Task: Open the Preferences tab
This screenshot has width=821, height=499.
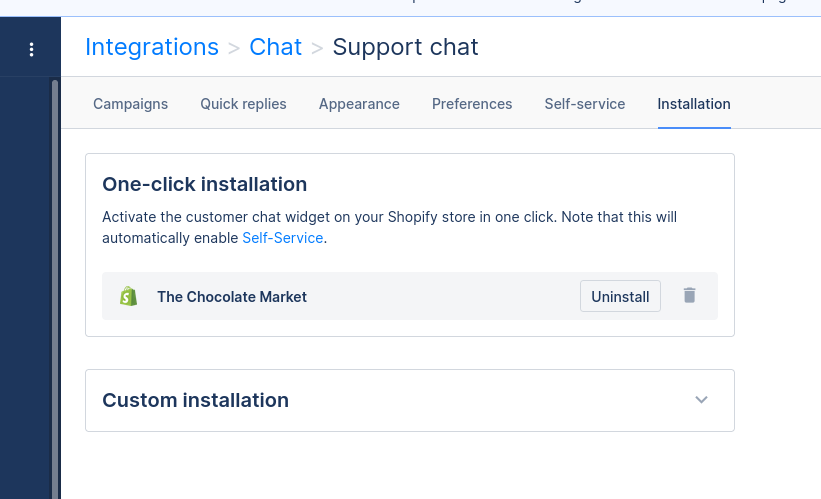Action: pos(472,104)
